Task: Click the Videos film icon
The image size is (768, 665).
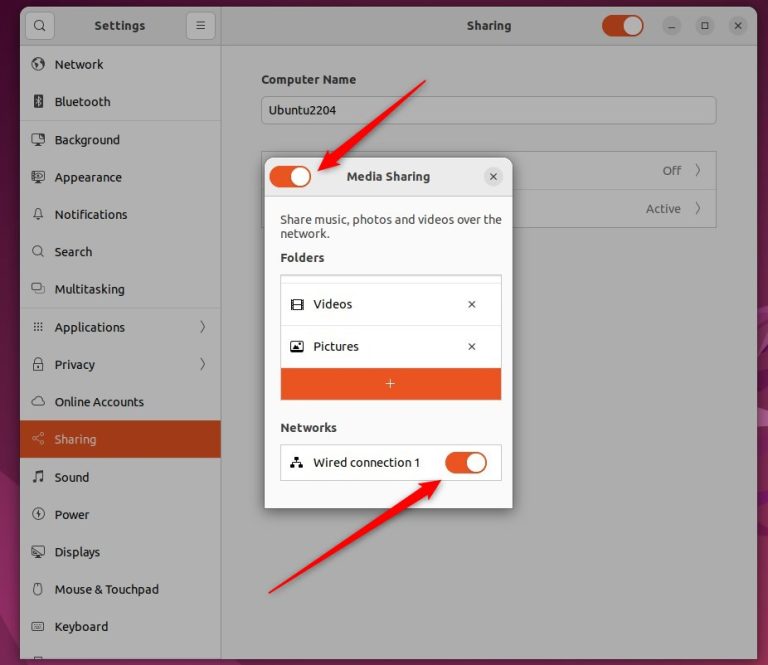Action: (x=297, y=305)
